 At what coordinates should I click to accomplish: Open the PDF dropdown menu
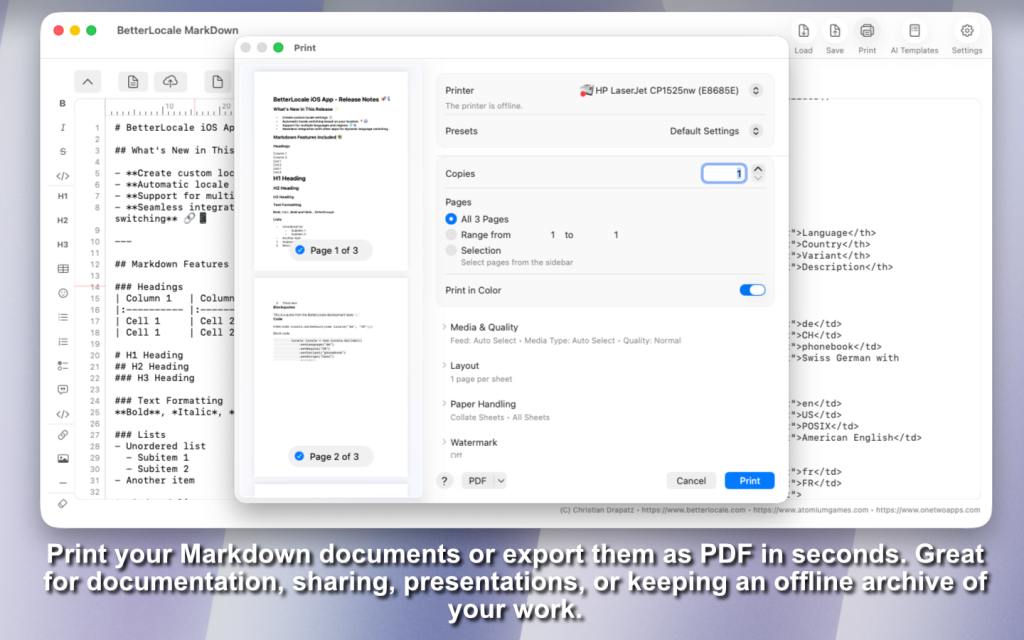click(485, 481)
